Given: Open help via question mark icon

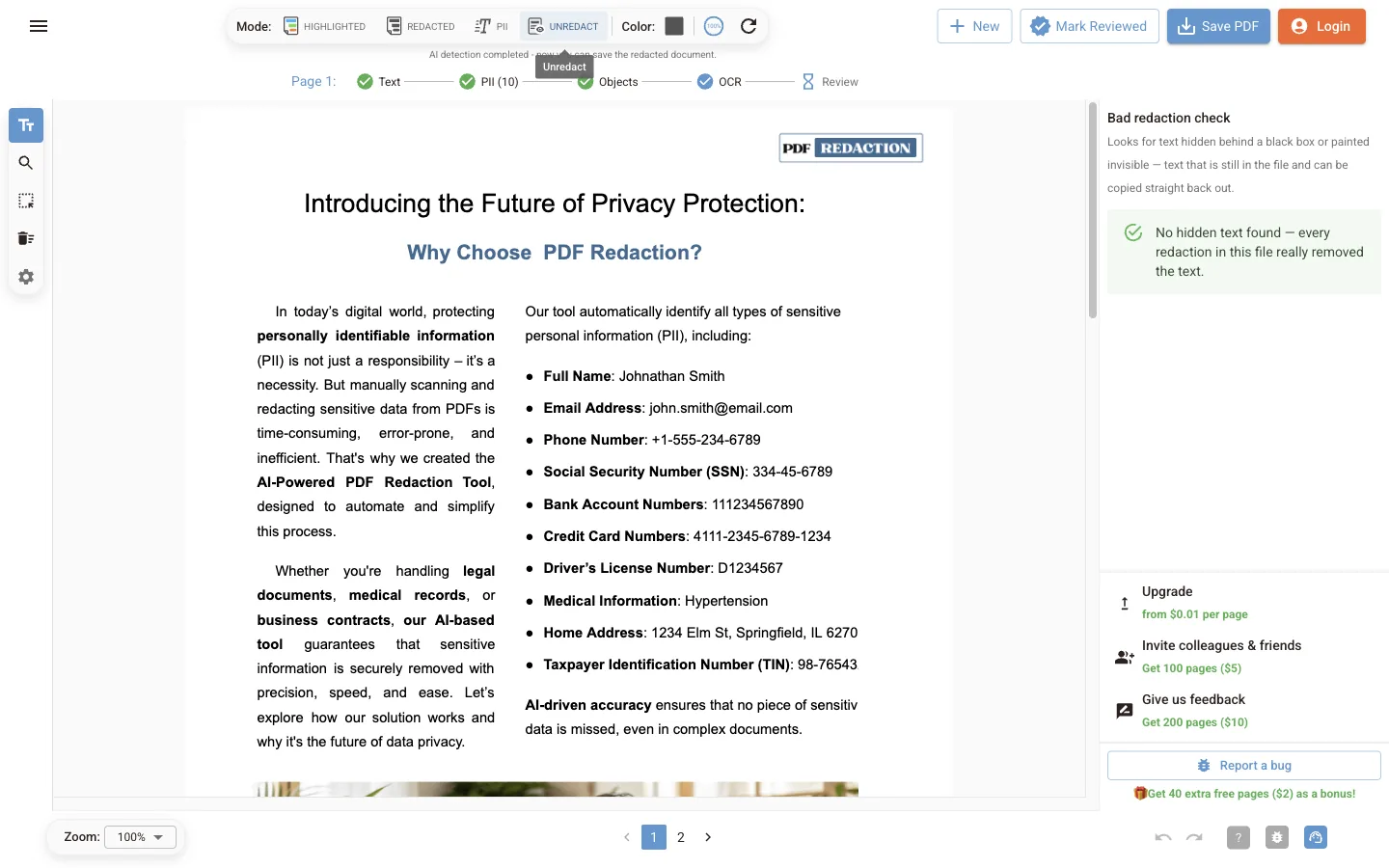Looking at the screenshot, I should click(1239, 837).
